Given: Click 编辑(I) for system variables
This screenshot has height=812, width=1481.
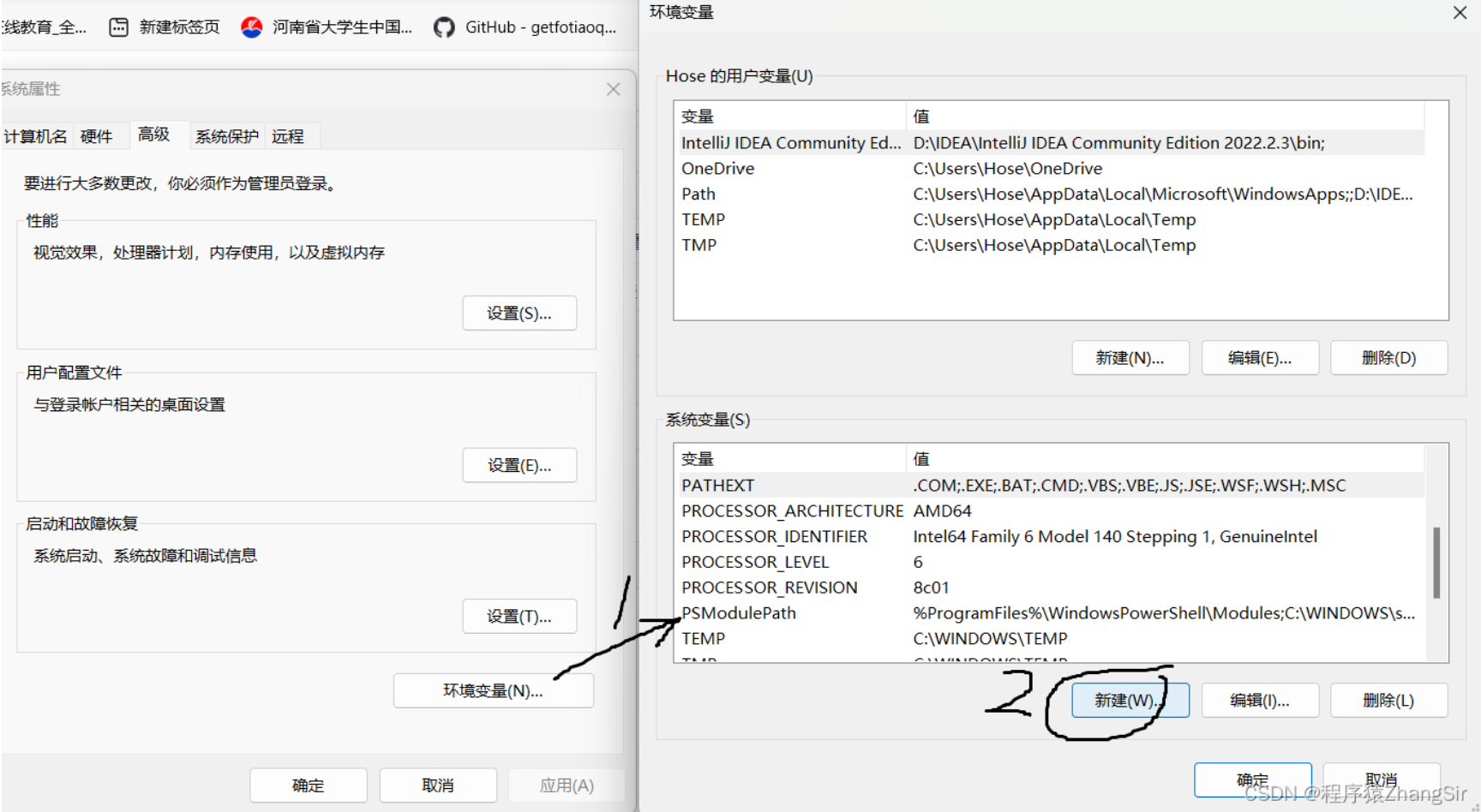Looking at the screenshot, I should (1260, 701).
